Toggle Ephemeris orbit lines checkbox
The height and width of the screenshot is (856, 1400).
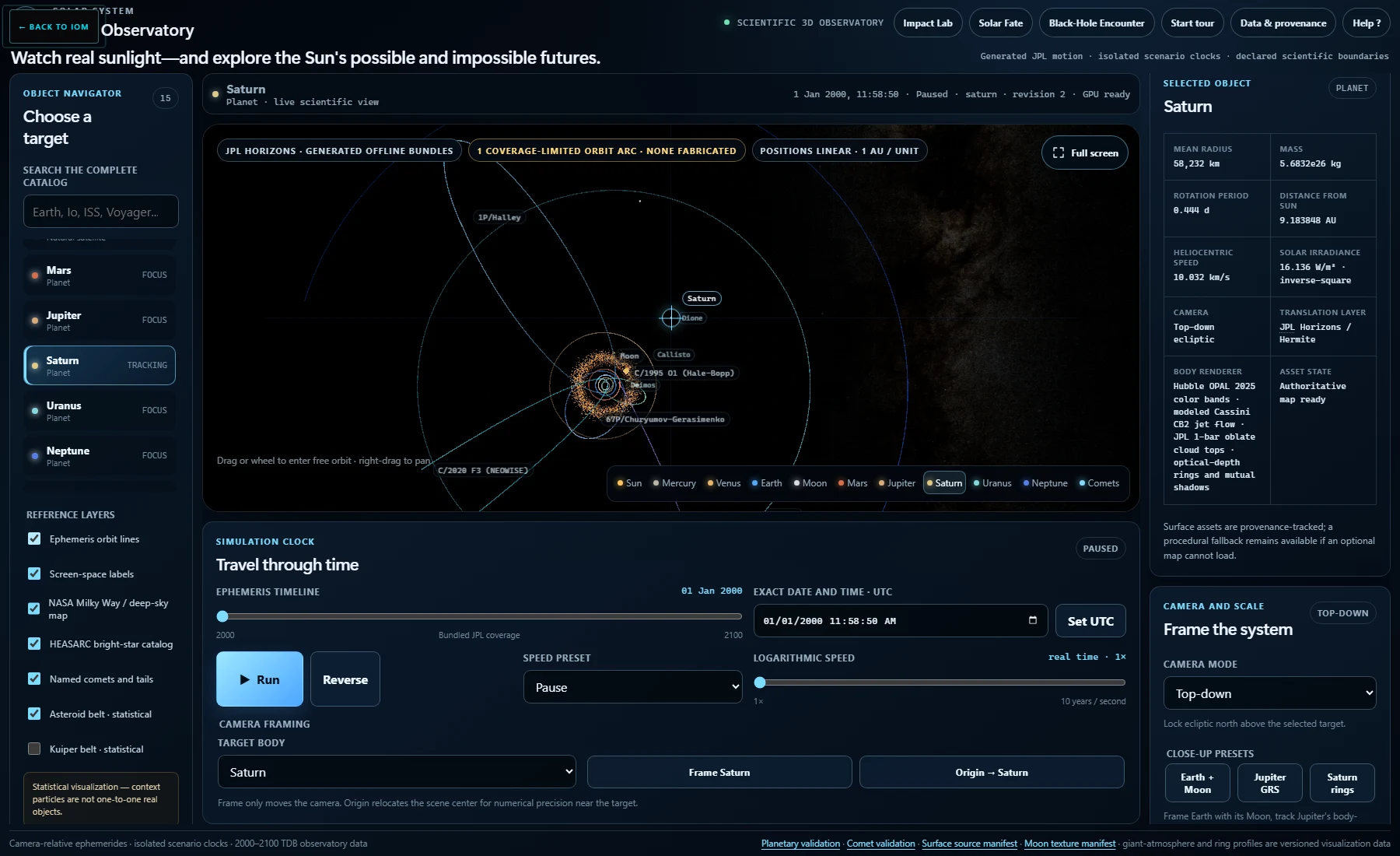click(34, 539)
